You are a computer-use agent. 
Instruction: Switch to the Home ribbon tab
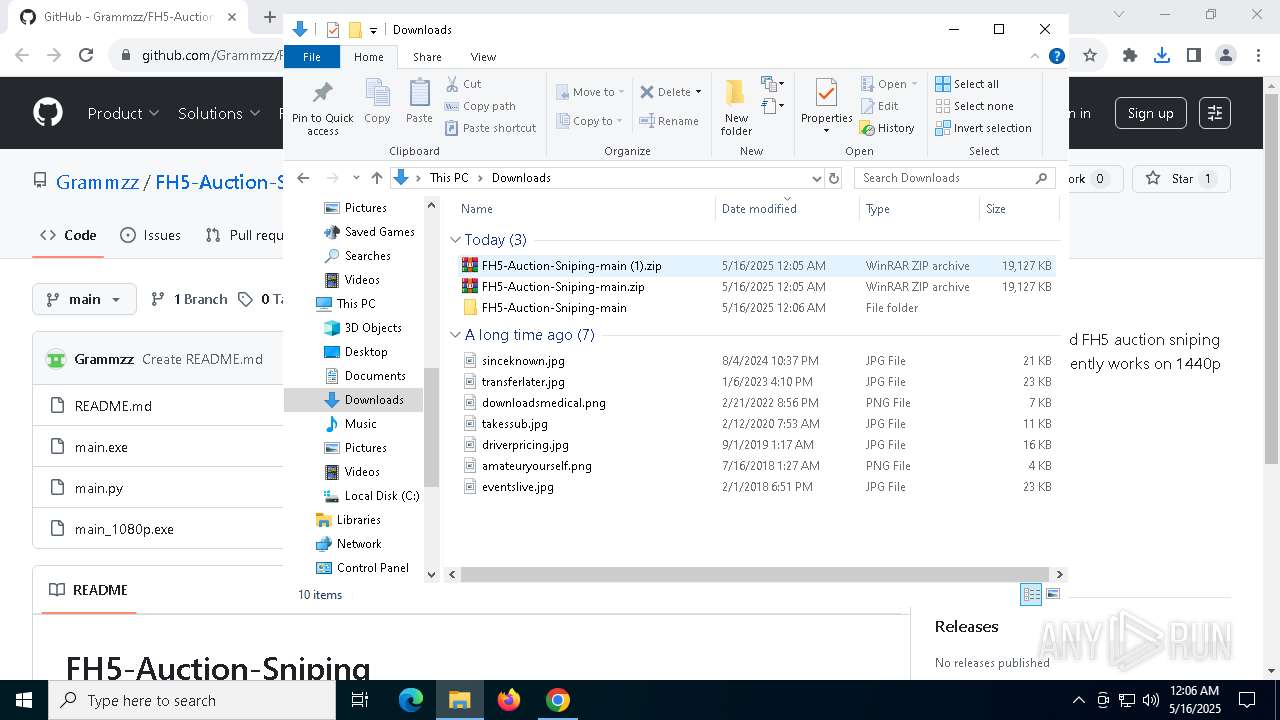click(368, 57)
